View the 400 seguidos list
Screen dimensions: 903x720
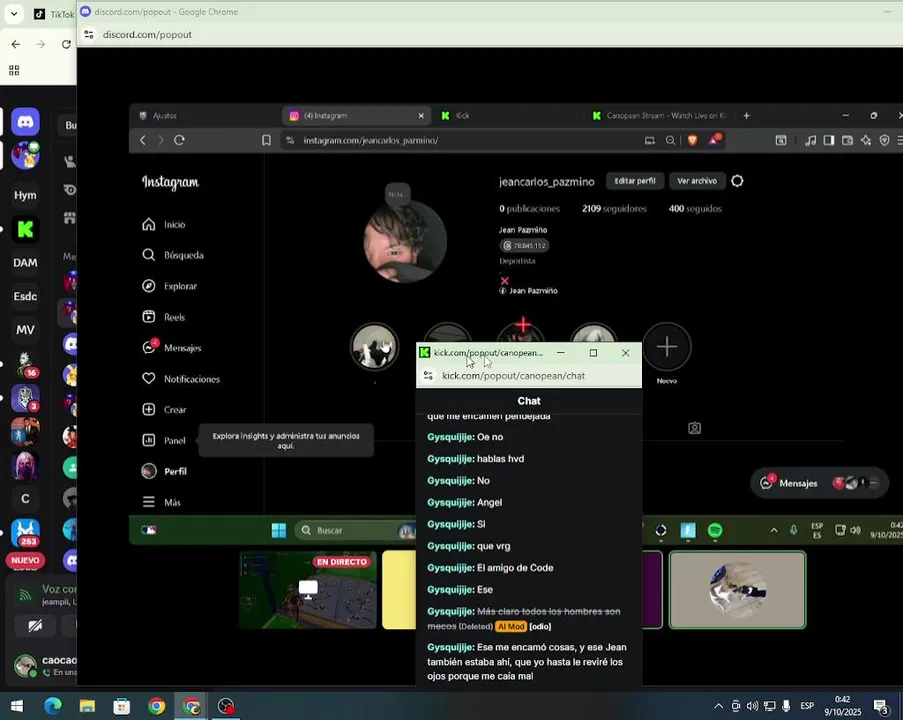pos(695,209)
